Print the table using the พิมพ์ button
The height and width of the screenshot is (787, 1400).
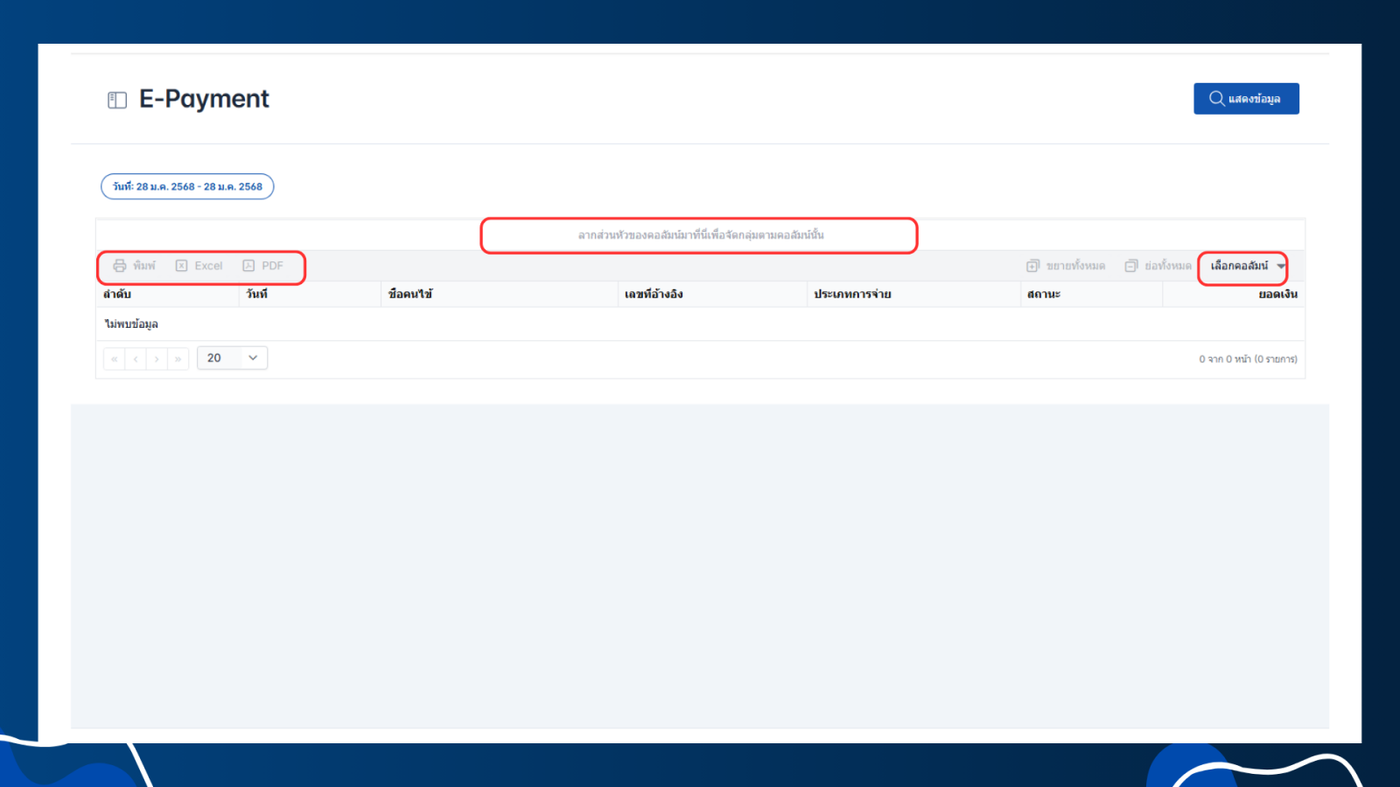[134, 266]
